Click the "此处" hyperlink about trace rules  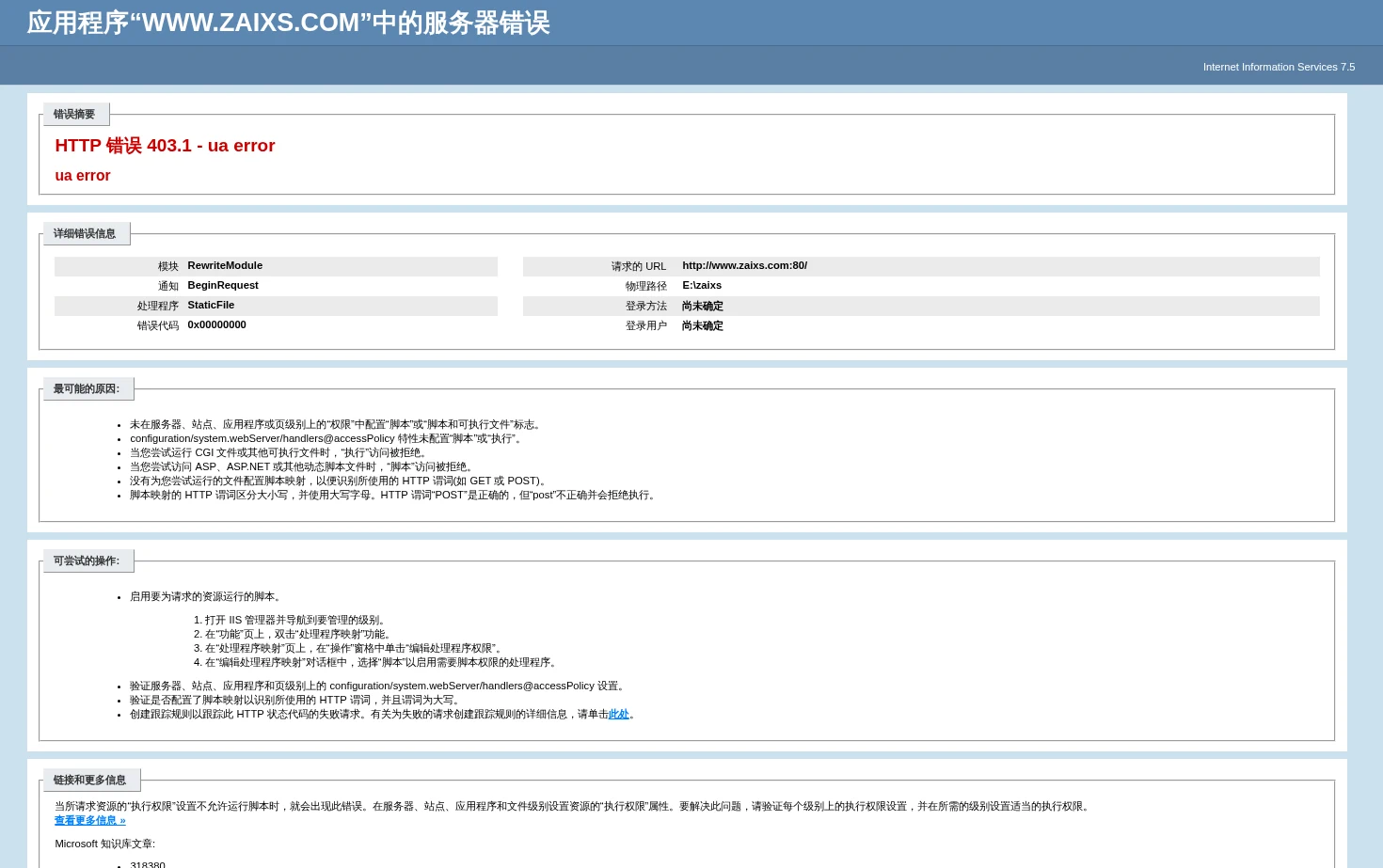(618, 714)
